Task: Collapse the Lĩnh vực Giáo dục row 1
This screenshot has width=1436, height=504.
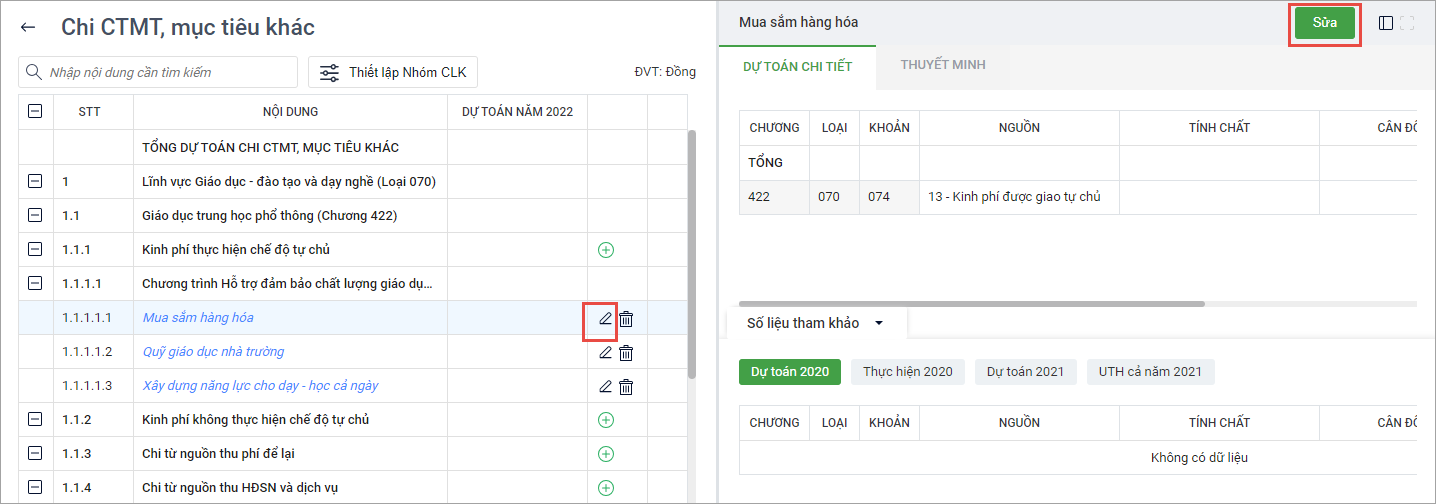Action: pyautogui.click(x=35, y=182)
